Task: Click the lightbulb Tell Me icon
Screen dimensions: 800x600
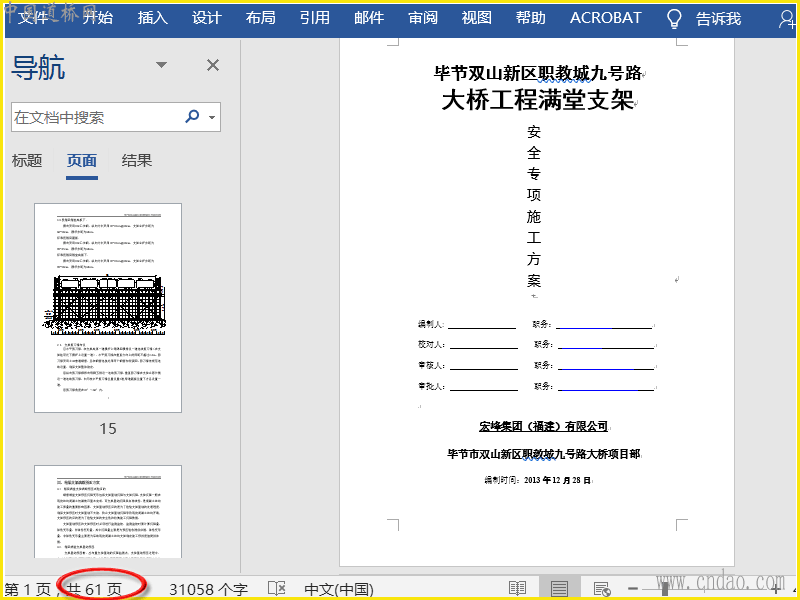Action: point(674,18)
